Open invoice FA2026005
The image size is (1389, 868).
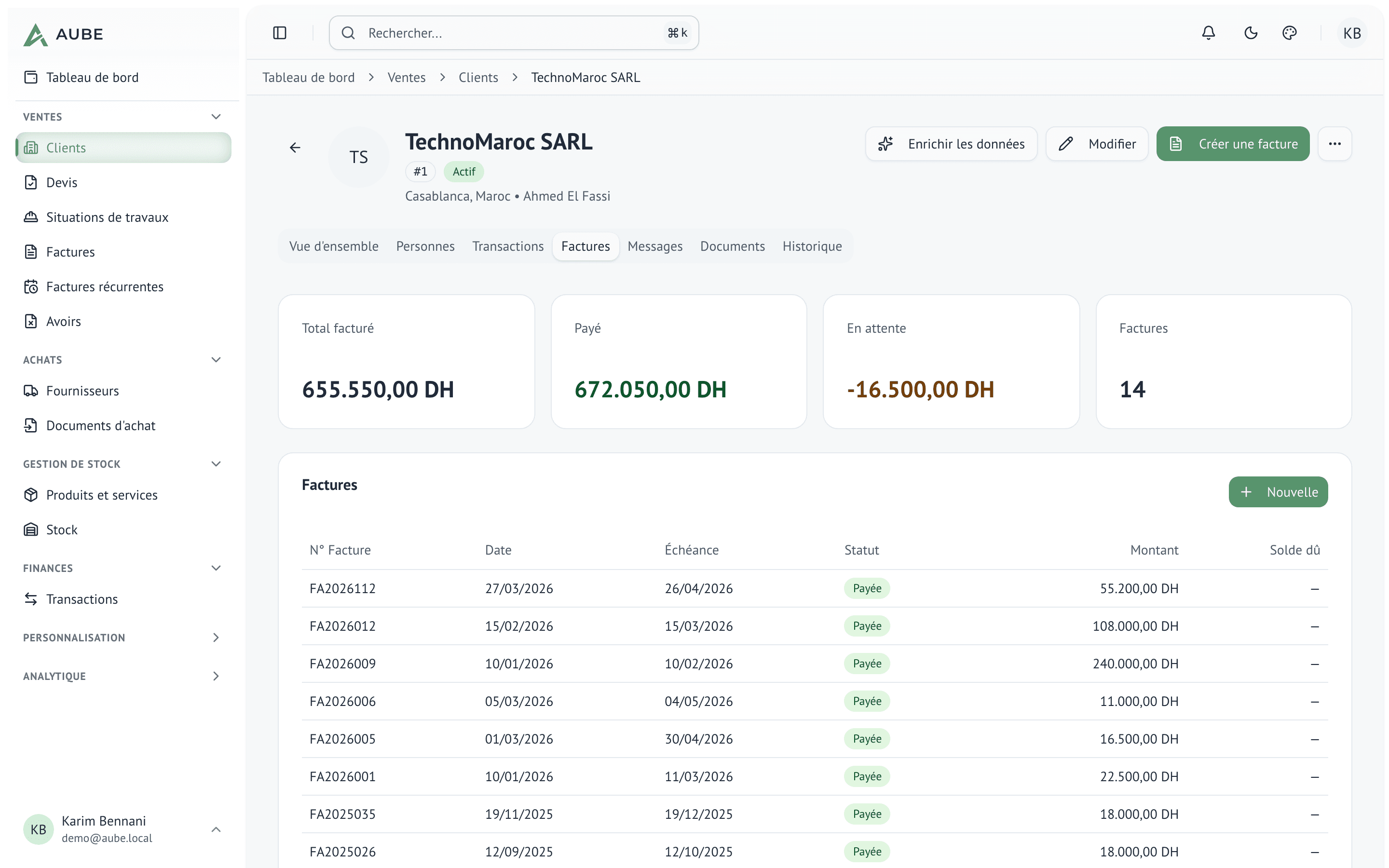342,739
